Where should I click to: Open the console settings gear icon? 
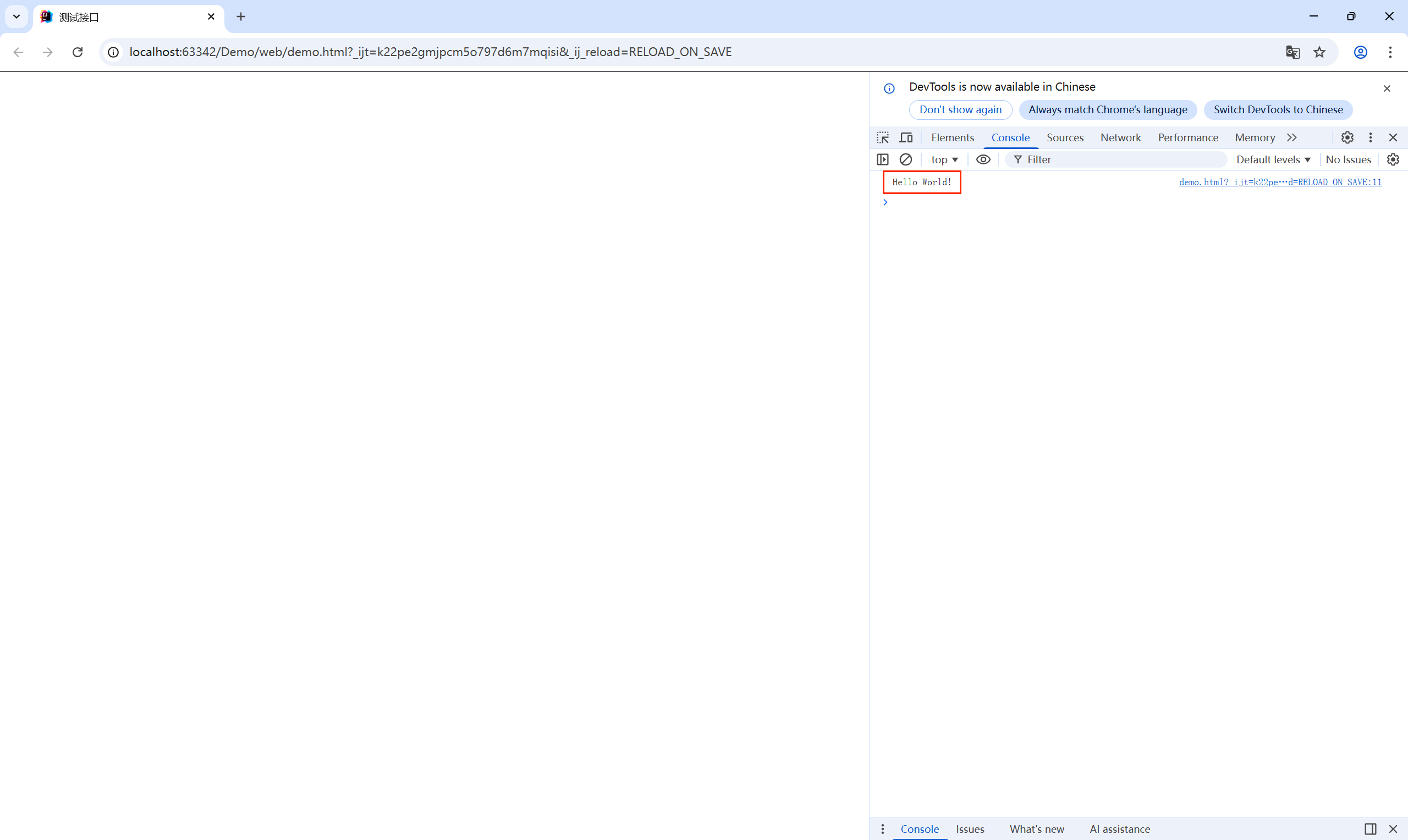1393,159
